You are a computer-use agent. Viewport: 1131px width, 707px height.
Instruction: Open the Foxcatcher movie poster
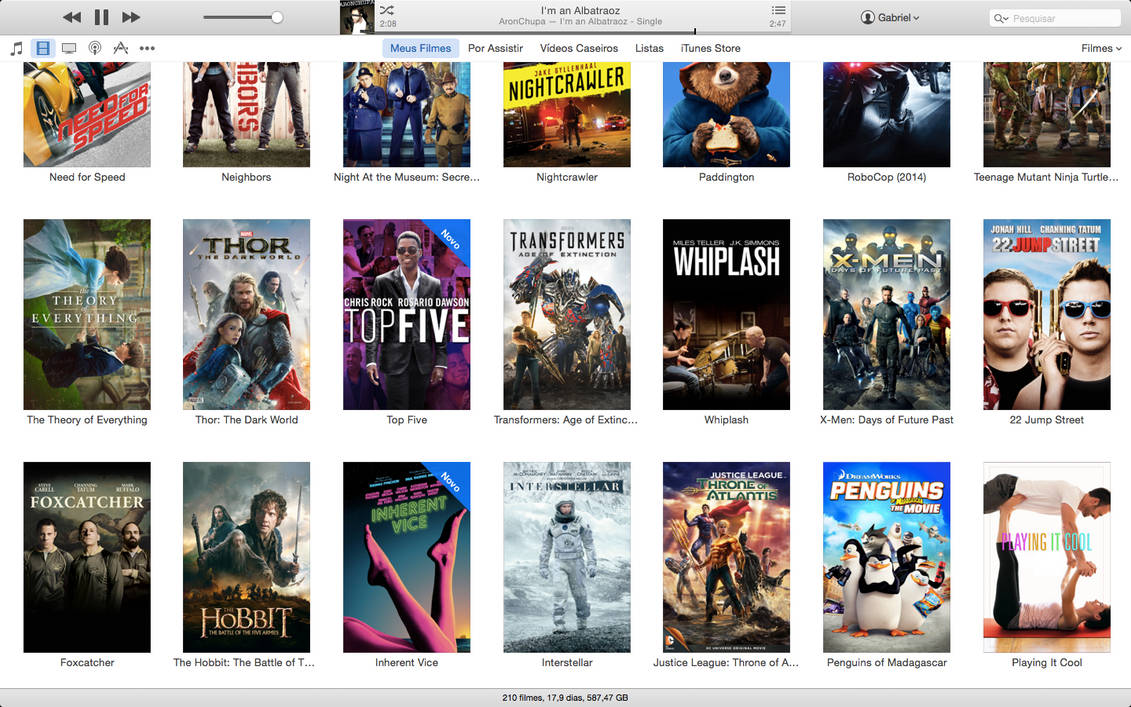87,557
